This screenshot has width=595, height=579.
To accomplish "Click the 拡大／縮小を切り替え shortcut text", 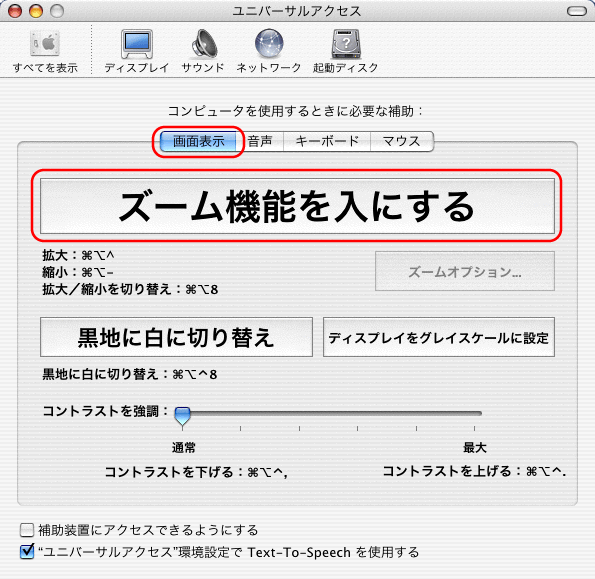I will point(130,290).
